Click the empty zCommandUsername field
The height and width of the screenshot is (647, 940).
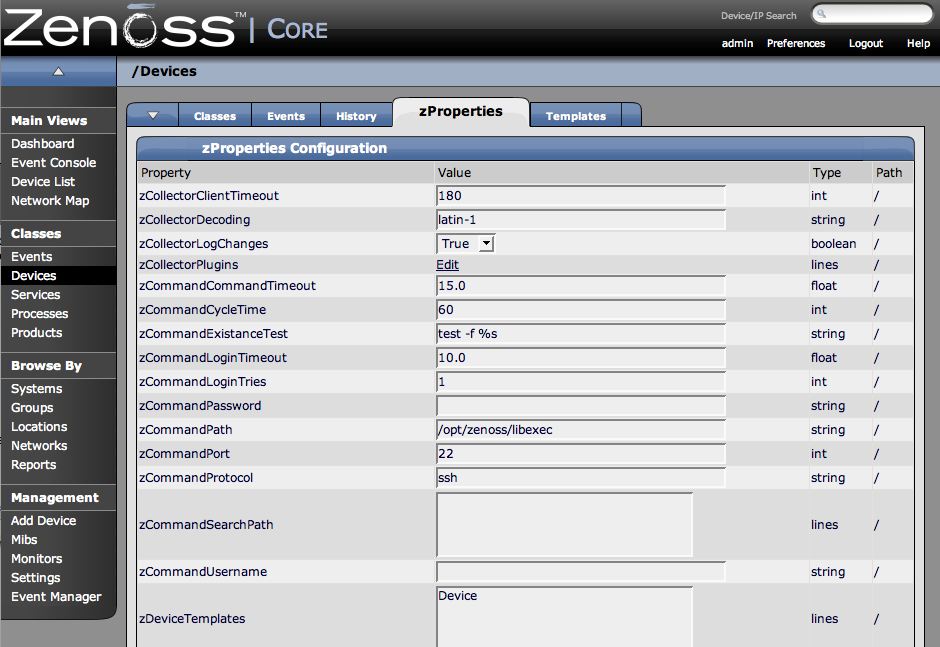pyautogui.click(x=581, y=571)
